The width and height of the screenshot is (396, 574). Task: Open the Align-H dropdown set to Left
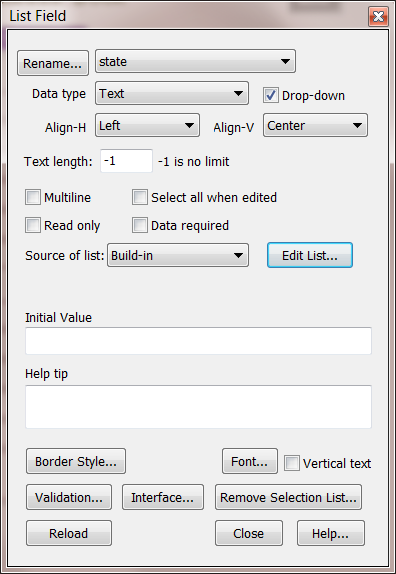click(x=147, y=125)
